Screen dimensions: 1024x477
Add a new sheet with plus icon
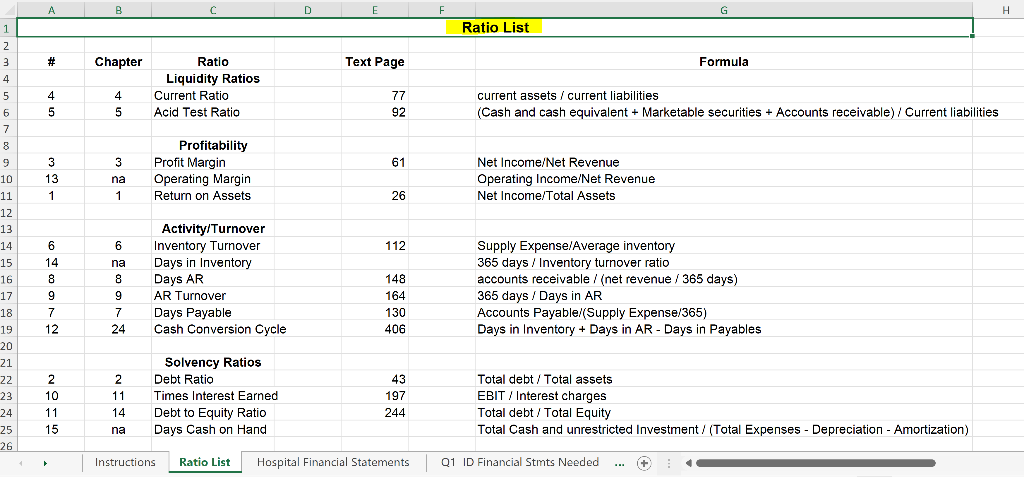click(x=644, y=463)
